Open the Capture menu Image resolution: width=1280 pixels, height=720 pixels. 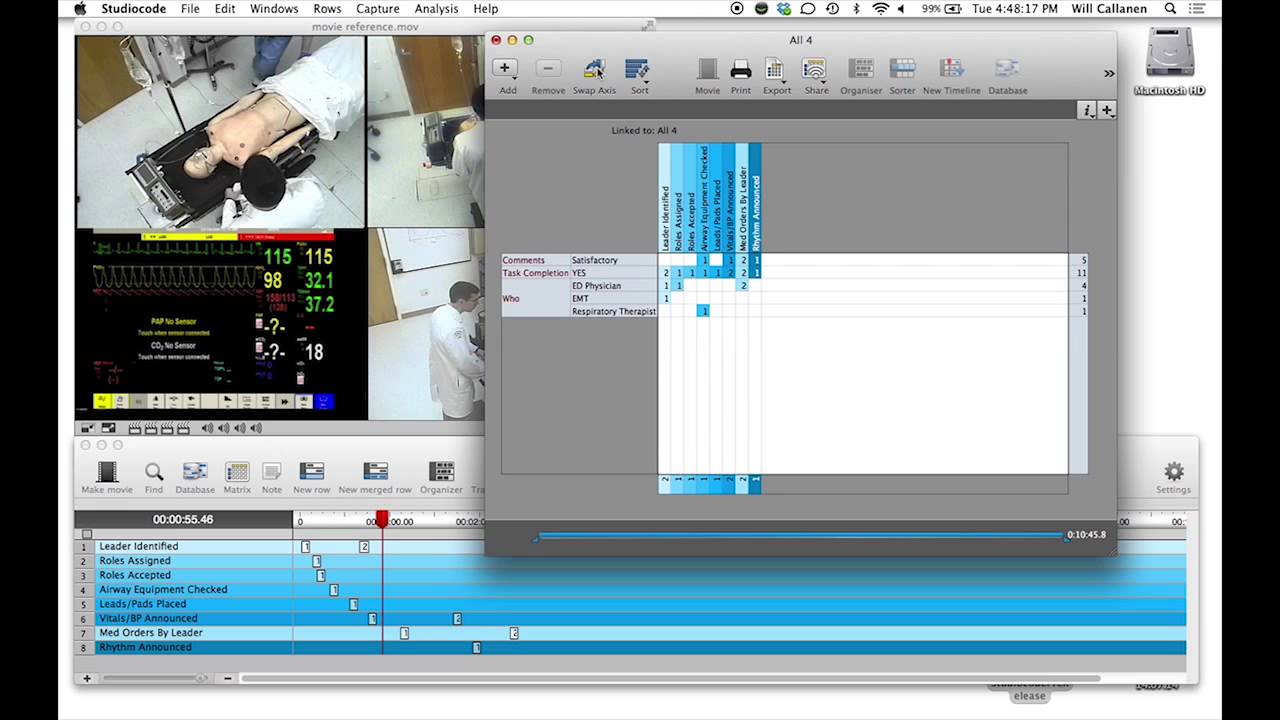378,9
